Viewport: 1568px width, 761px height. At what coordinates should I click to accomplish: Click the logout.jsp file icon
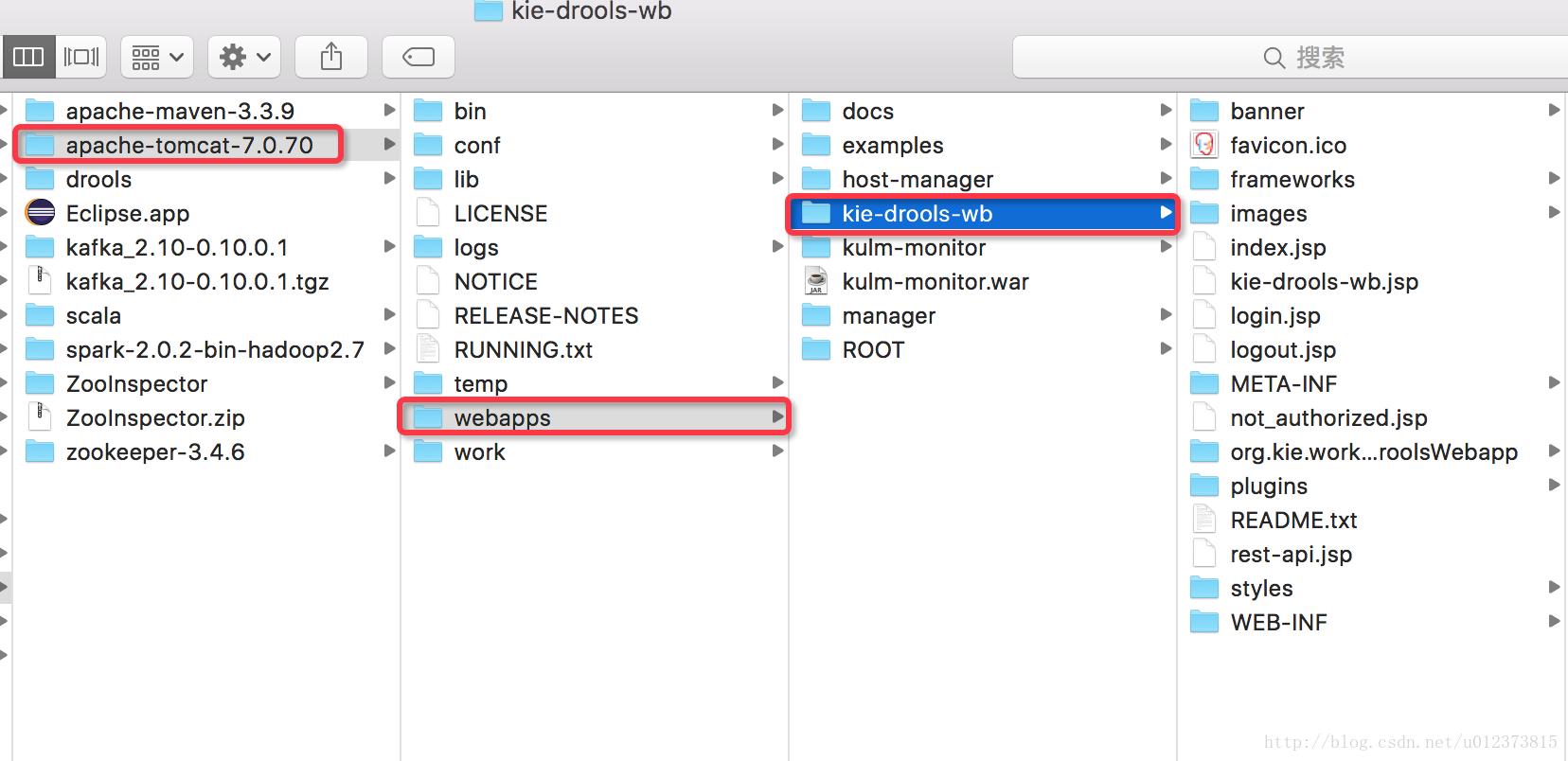1204,349
